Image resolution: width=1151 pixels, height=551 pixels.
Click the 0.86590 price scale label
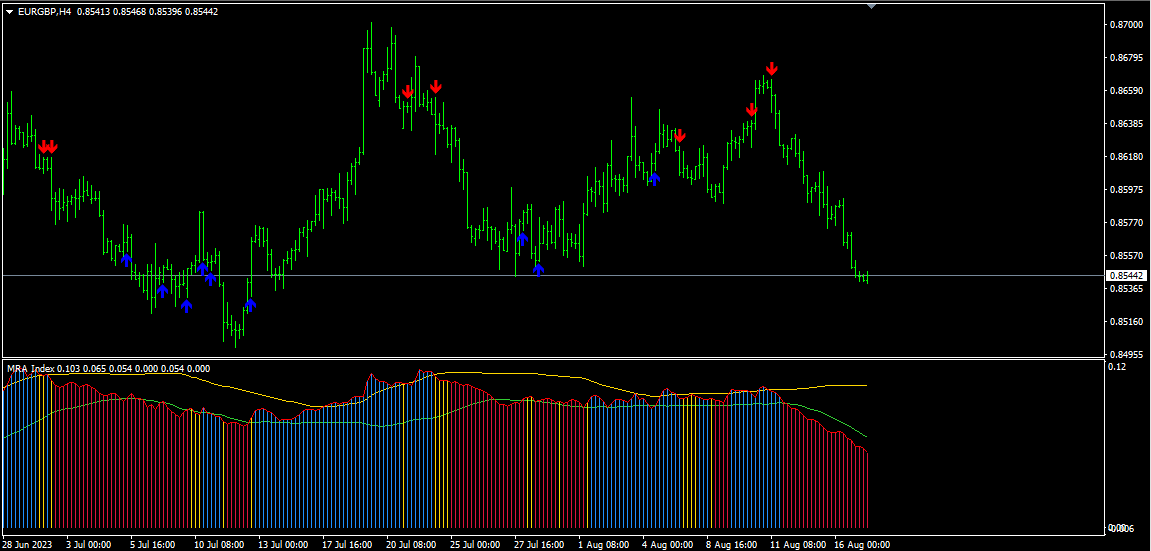(x=1127, y=90)
